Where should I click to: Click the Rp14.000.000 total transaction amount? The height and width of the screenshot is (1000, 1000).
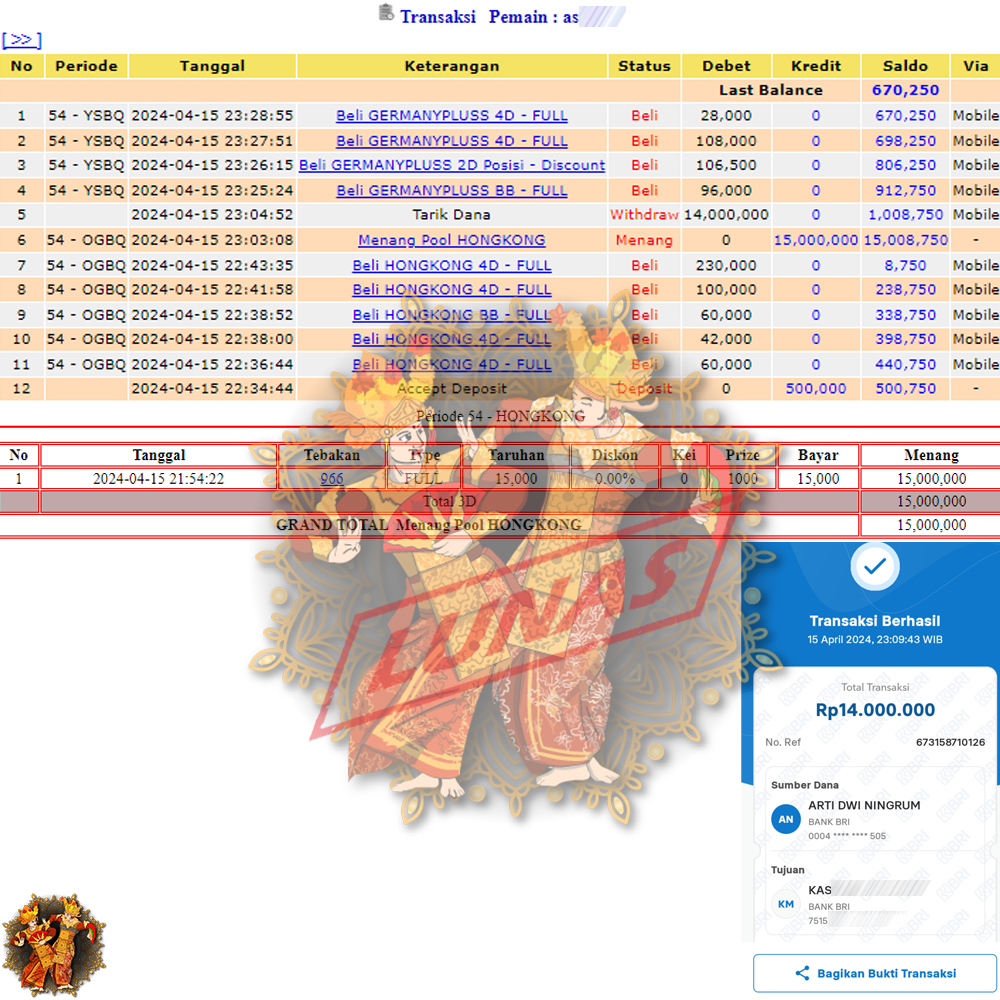875,710
